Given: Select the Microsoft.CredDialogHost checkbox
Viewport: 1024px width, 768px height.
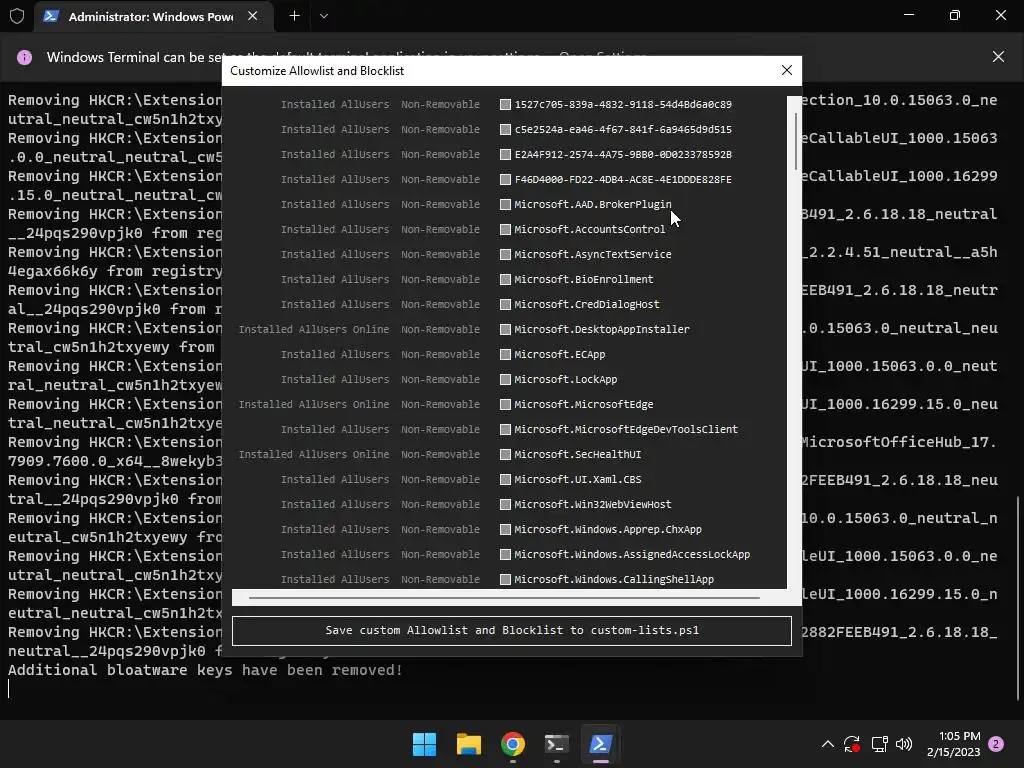Looking at the screenshot, I should pyautogui.click(x=505, y=304).
